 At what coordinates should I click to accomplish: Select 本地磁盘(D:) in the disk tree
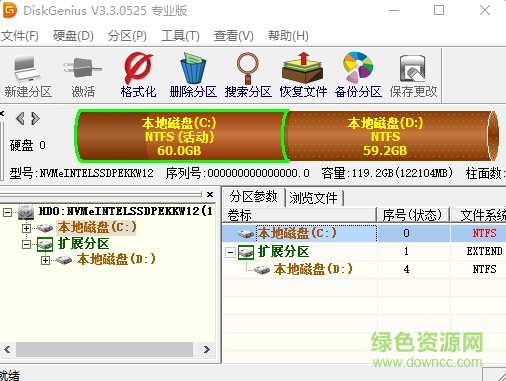(x=116, y=259)
